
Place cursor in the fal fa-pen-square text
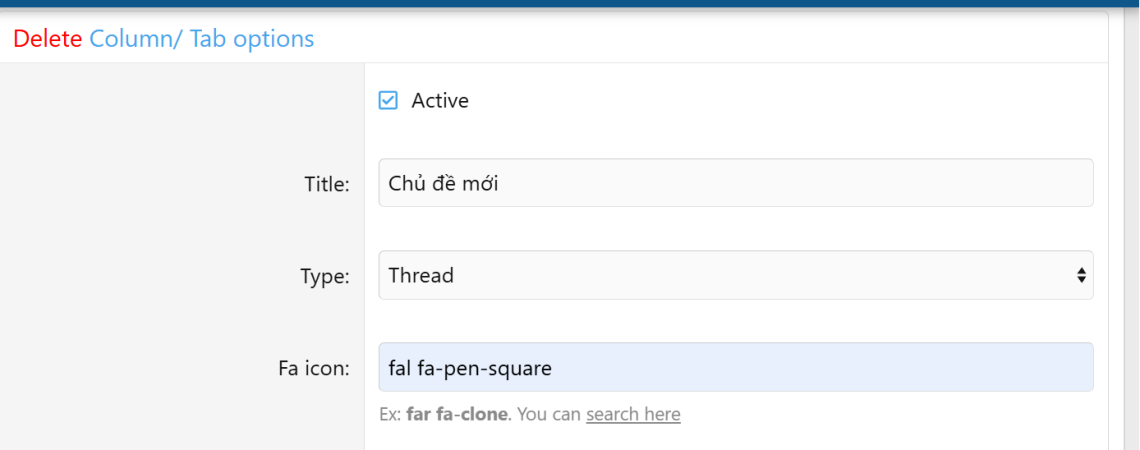coord(470,368)
